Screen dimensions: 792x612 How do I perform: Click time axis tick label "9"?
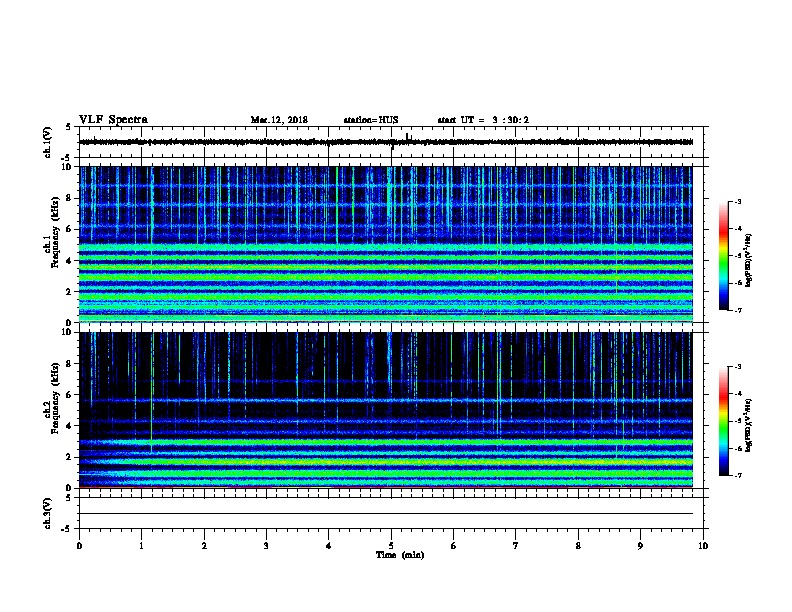(640, 546)
